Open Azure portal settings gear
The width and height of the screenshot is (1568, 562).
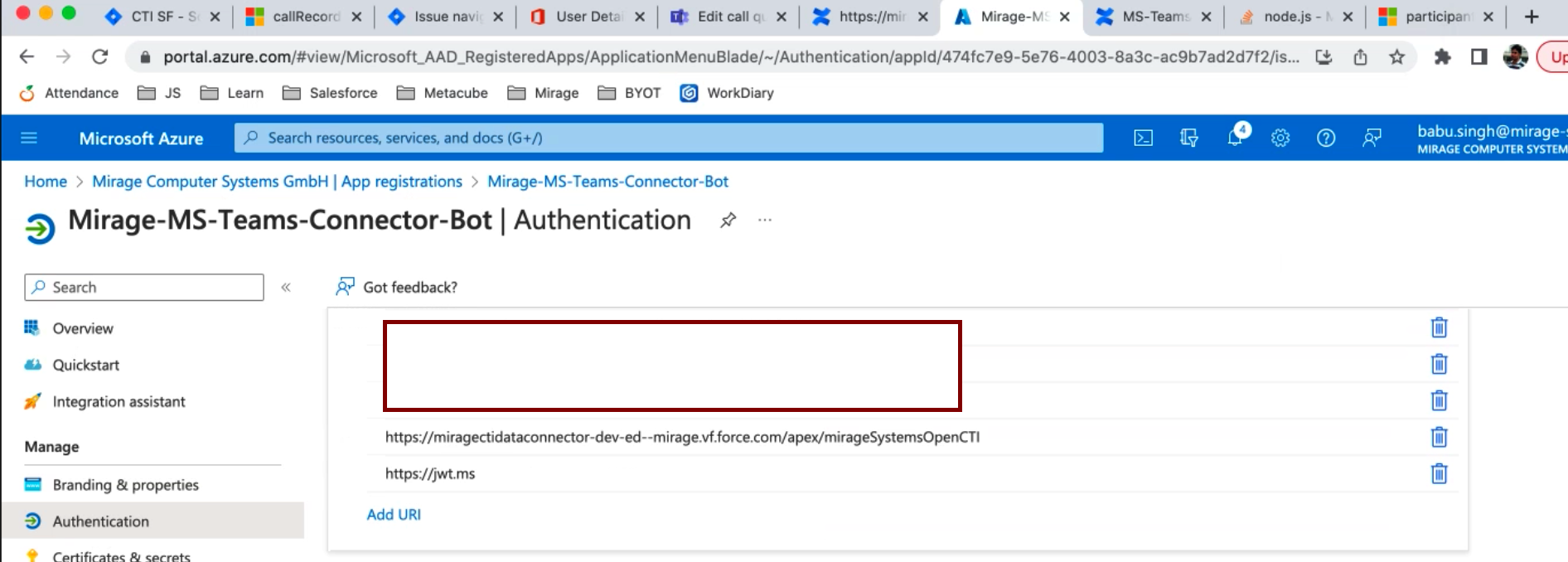(1280, 138)
